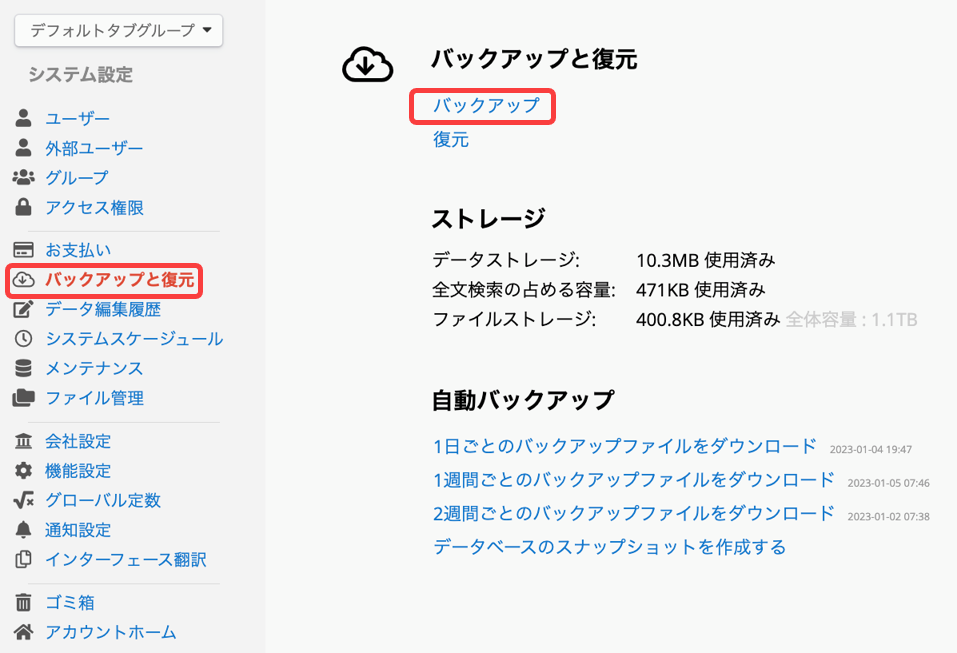Click the アクセス権限 lock icon
The width and height of the screenshot is (957, 653).
[24, 208]
